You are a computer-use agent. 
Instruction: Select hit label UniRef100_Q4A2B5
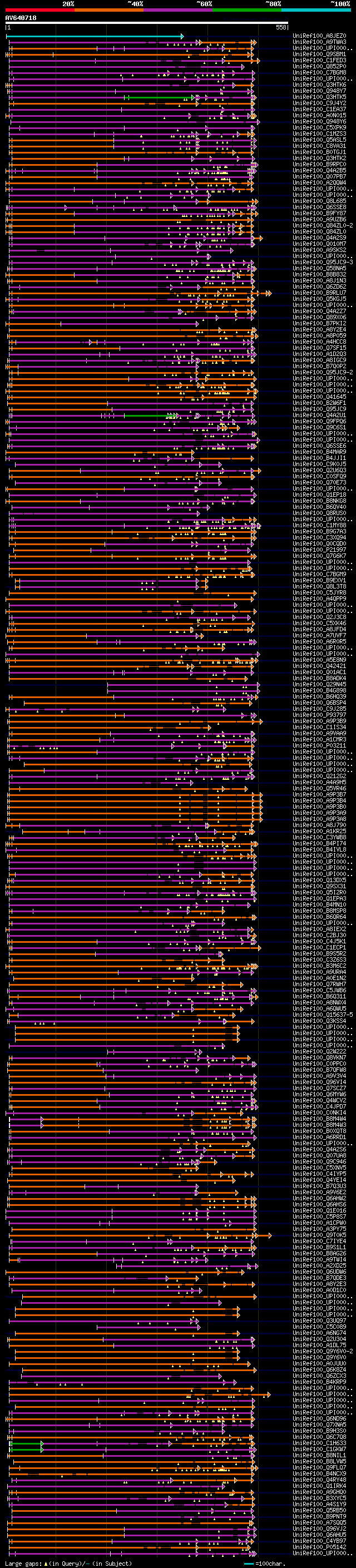[319, 170]
